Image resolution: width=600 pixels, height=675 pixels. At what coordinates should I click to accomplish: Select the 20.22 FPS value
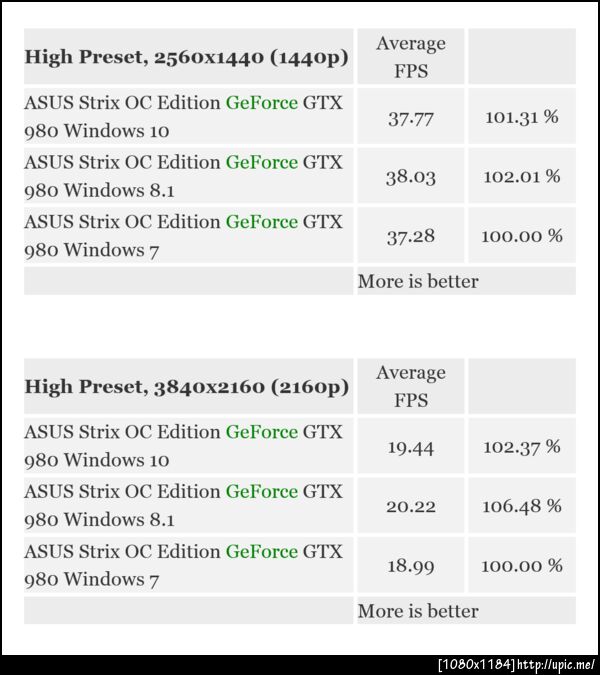click(410, 507)
